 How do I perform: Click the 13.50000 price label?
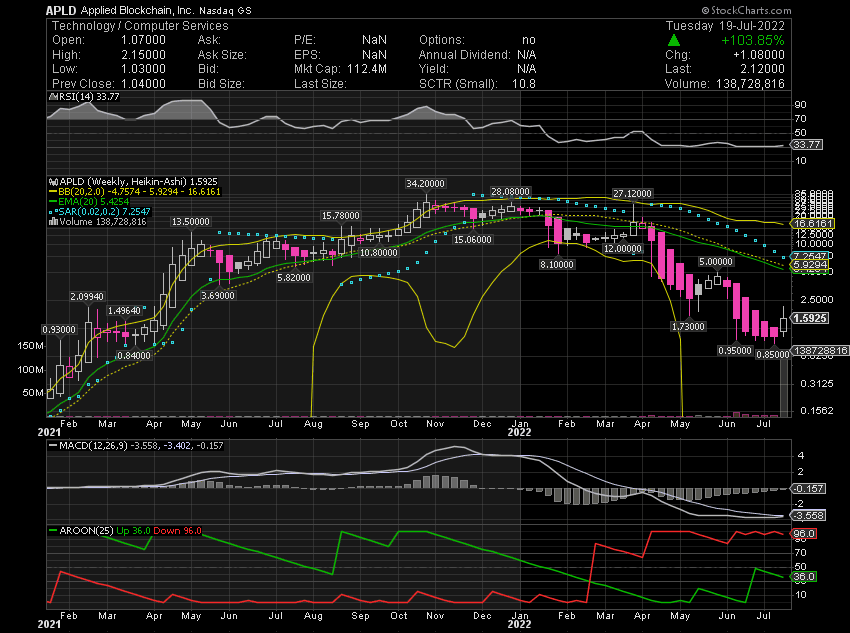coord(191,222)
